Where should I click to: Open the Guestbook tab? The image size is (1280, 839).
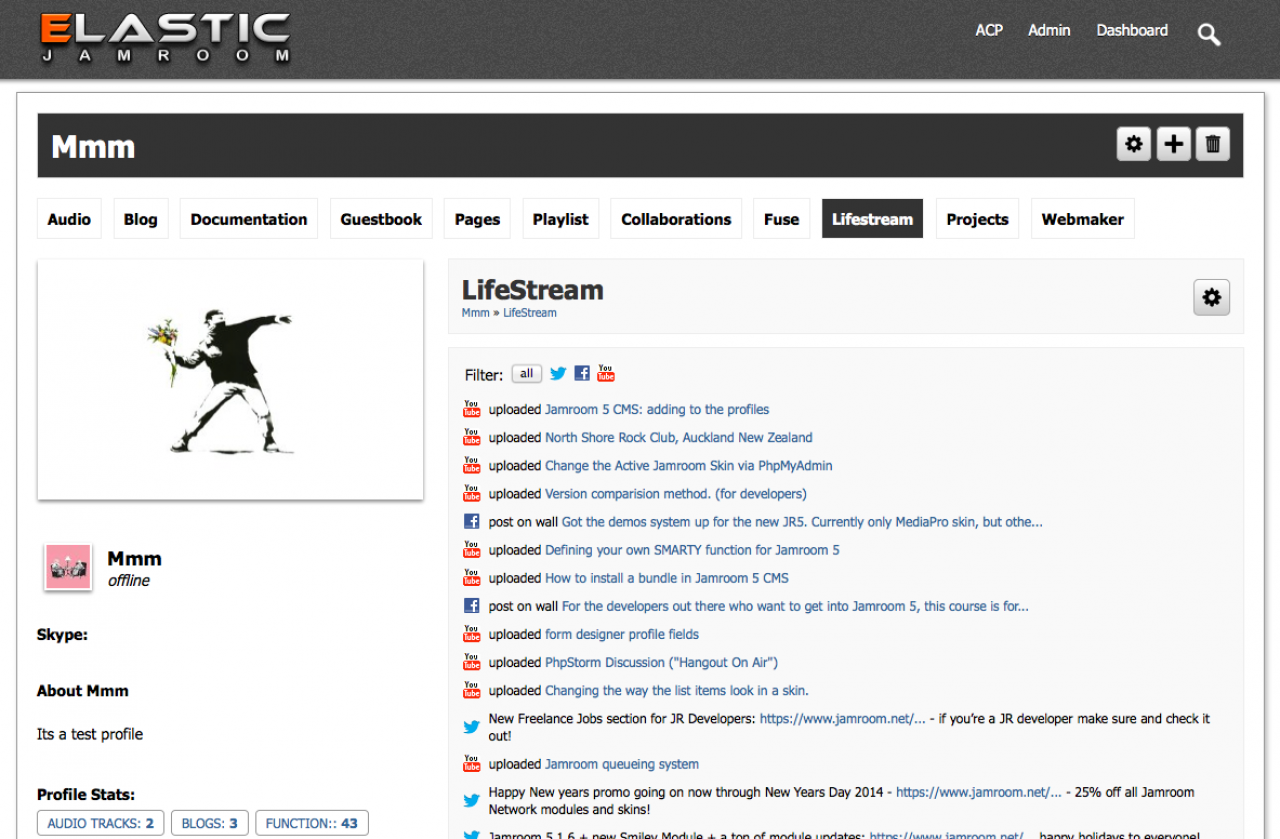tap(381, 219)
